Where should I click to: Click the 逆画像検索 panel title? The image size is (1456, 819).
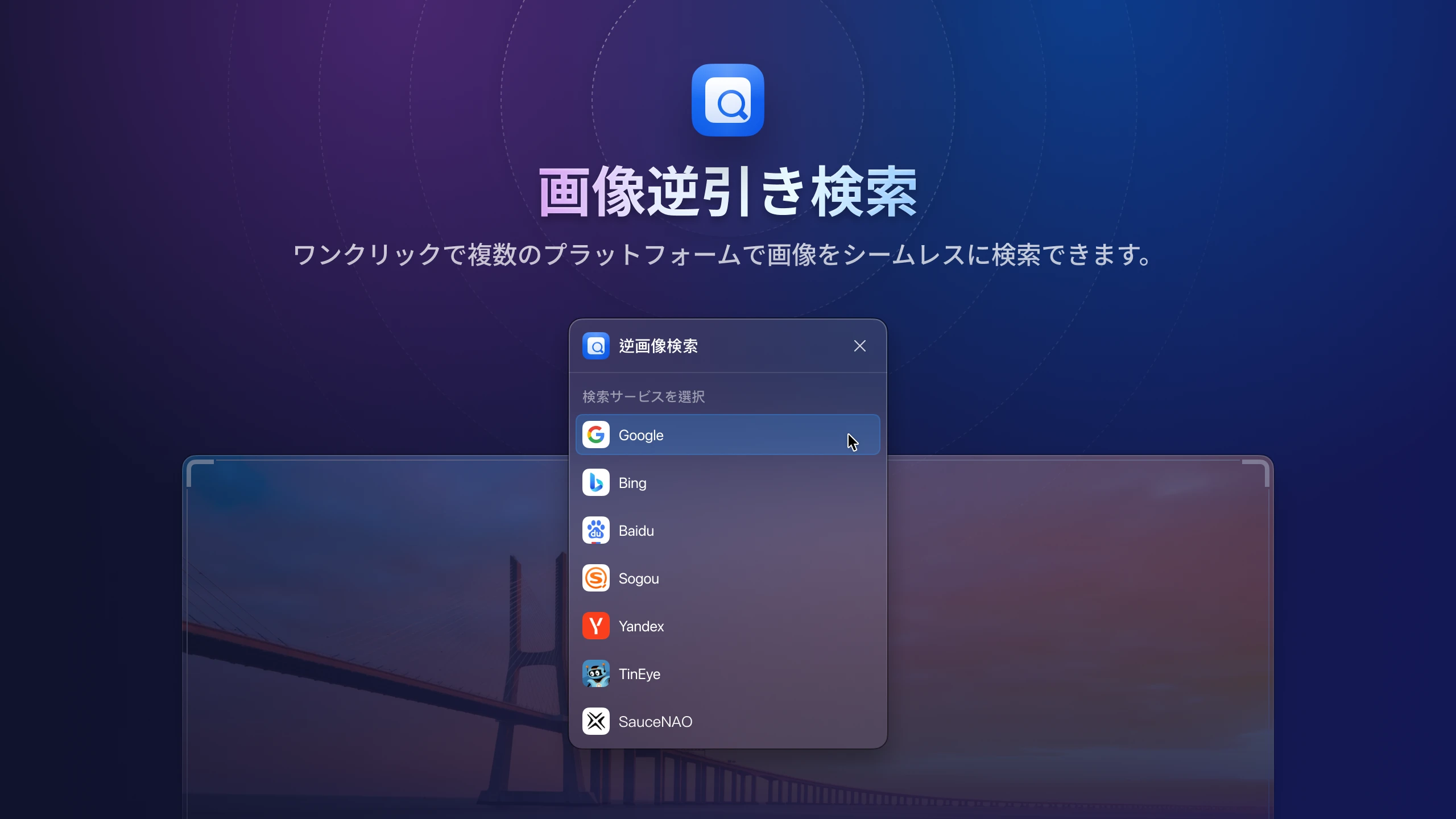tap(658, 346)
